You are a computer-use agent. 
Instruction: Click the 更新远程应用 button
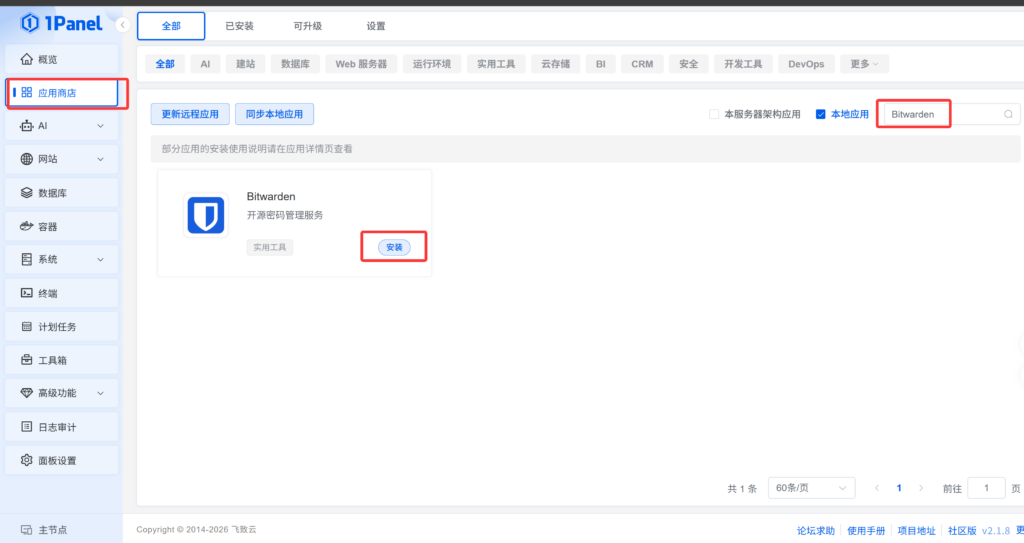[190, 114]
